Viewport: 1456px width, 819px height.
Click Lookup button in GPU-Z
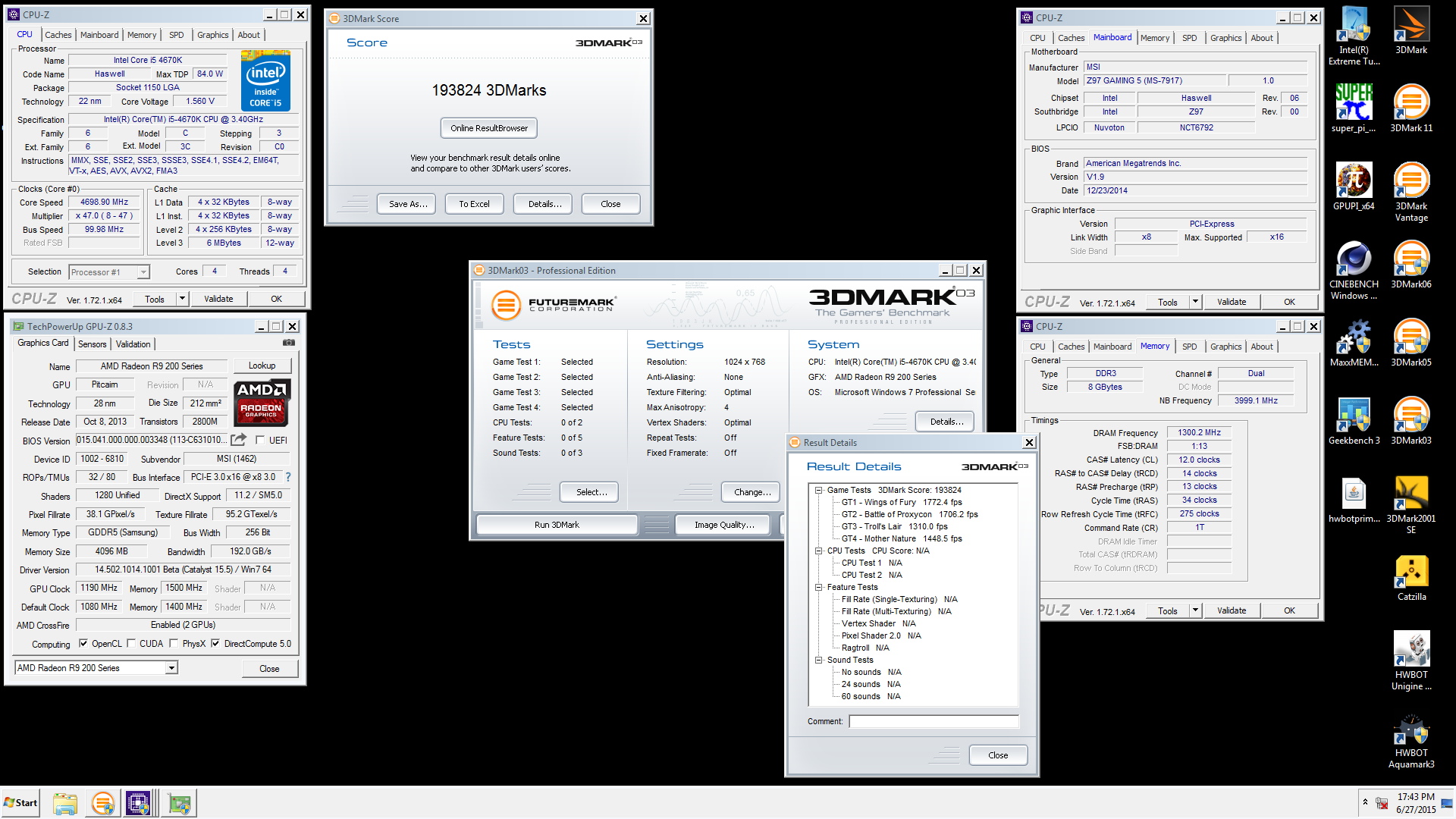tap(262, 366)
